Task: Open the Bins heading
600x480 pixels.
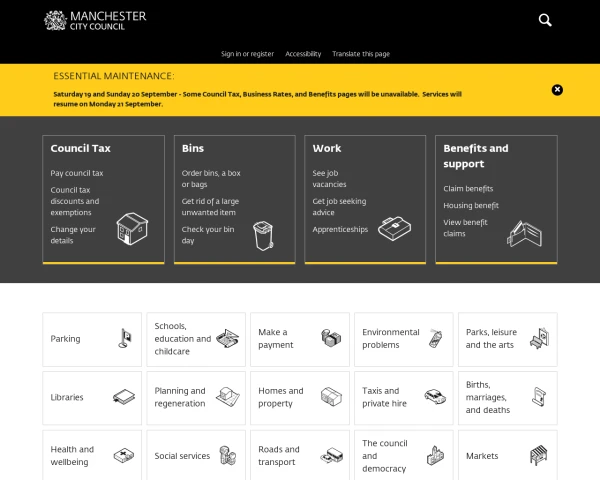Action: point(193,148)
